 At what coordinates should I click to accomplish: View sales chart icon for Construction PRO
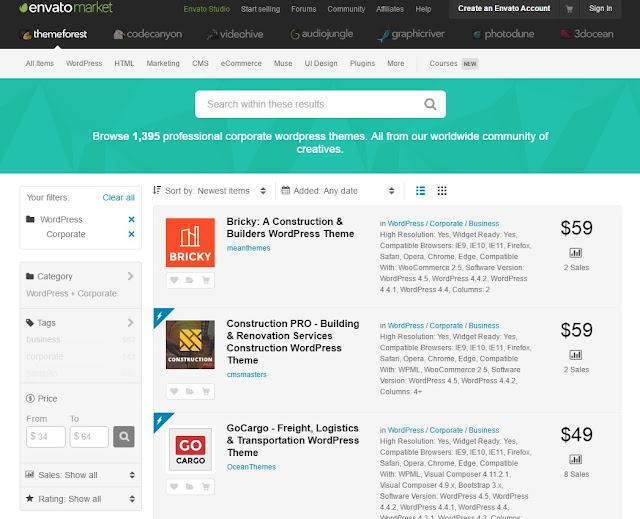[x=576, y=355]
